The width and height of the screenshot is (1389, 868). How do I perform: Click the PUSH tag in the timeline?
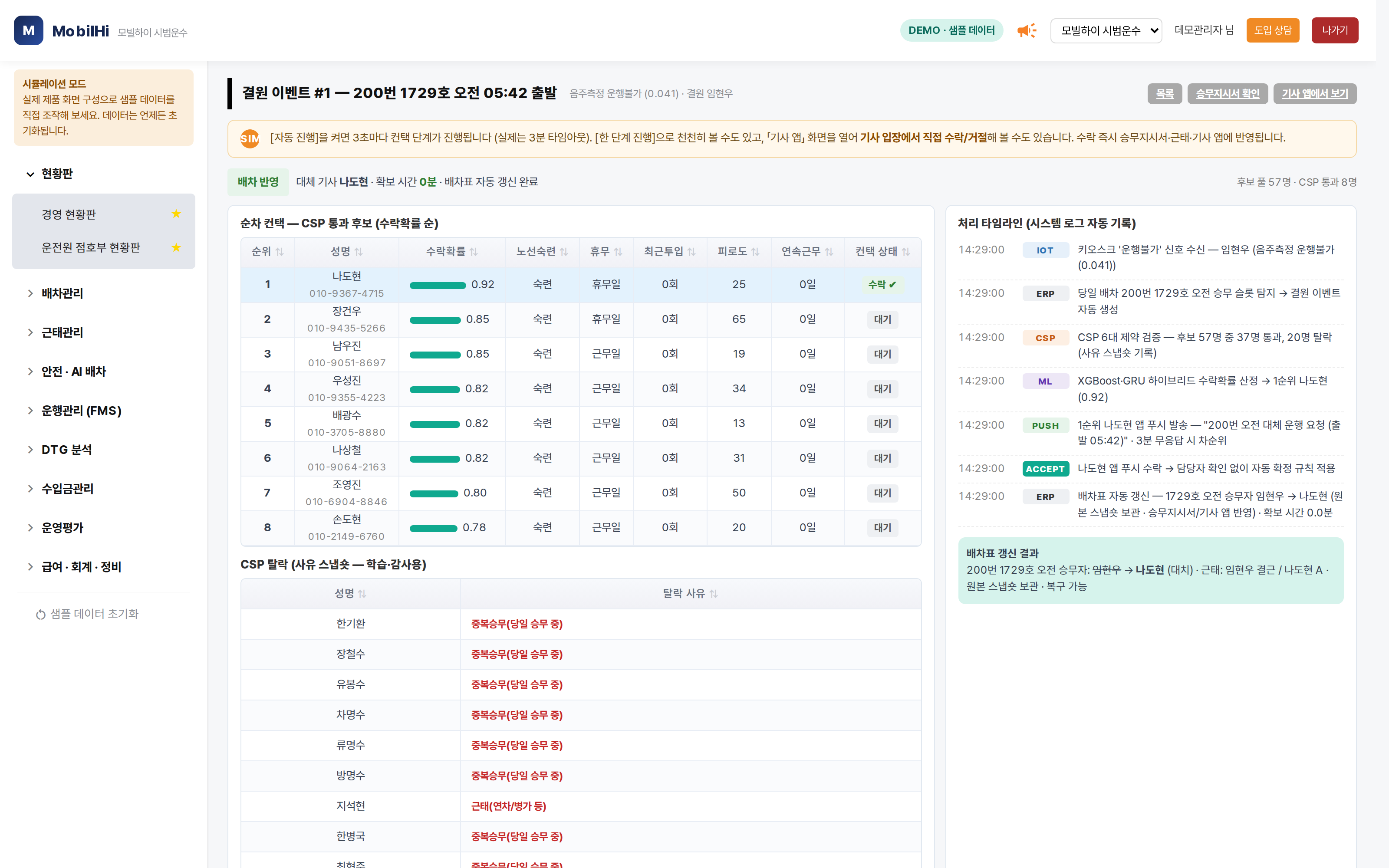[x=1045, y=425]
